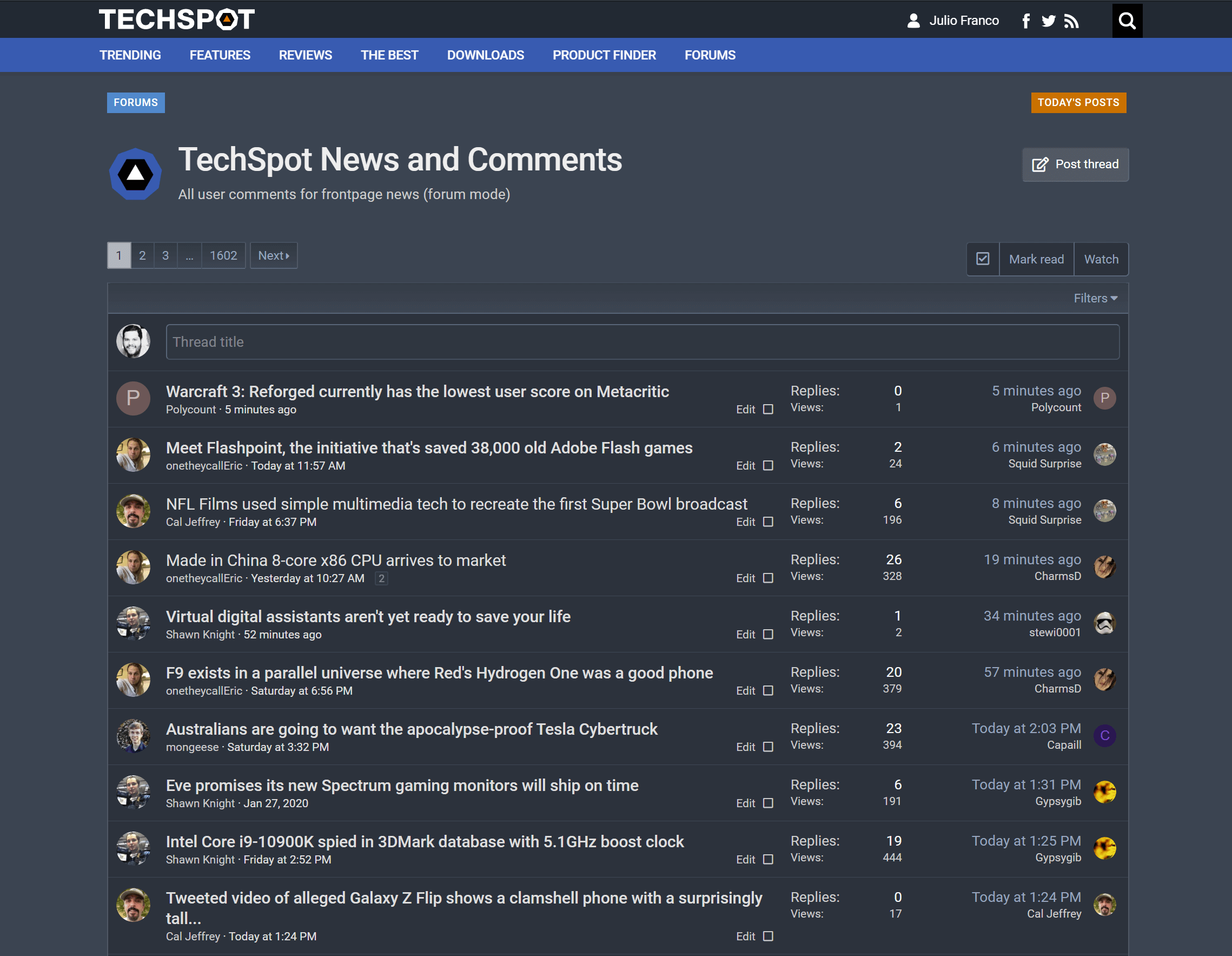Image resolution: width=1232 pixels, height=956 pixels.
Task: Open THE BEST nav item
Action: [389, 55]
